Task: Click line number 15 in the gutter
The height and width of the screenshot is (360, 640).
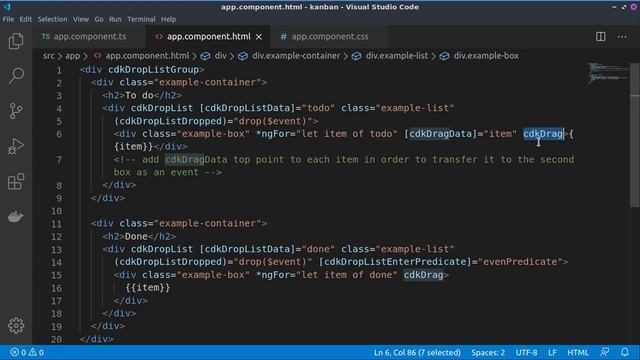Action: pyautogui.click(x=56, y=275)
